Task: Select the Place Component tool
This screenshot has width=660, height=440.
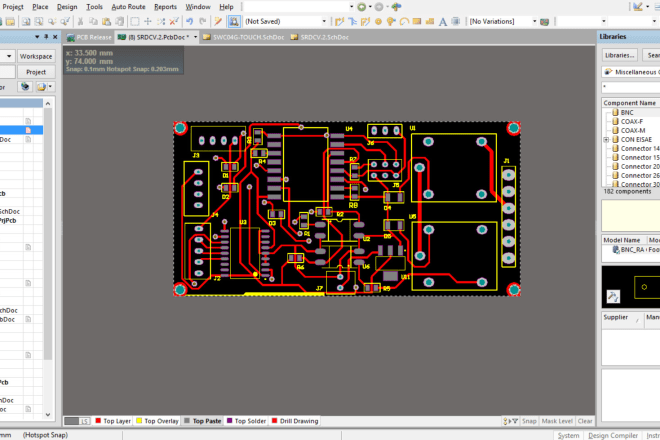Action: (x=456, y=21)
